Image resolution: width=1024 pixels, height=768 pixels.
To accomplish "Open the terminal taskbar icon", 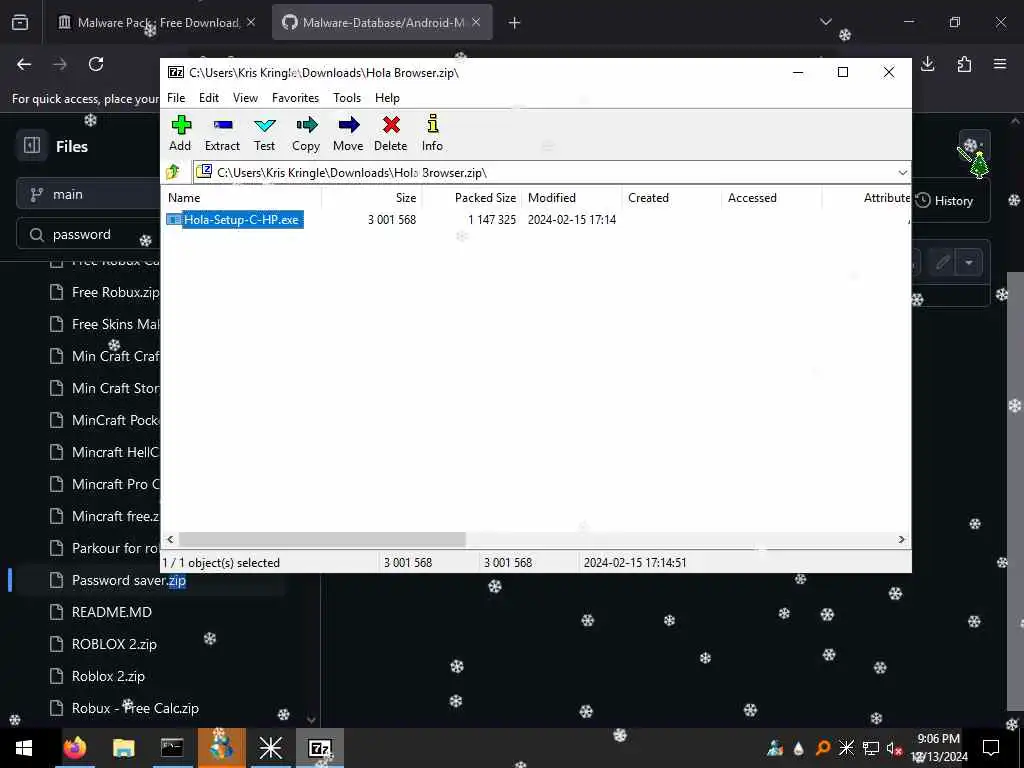I will coord(172,748).
